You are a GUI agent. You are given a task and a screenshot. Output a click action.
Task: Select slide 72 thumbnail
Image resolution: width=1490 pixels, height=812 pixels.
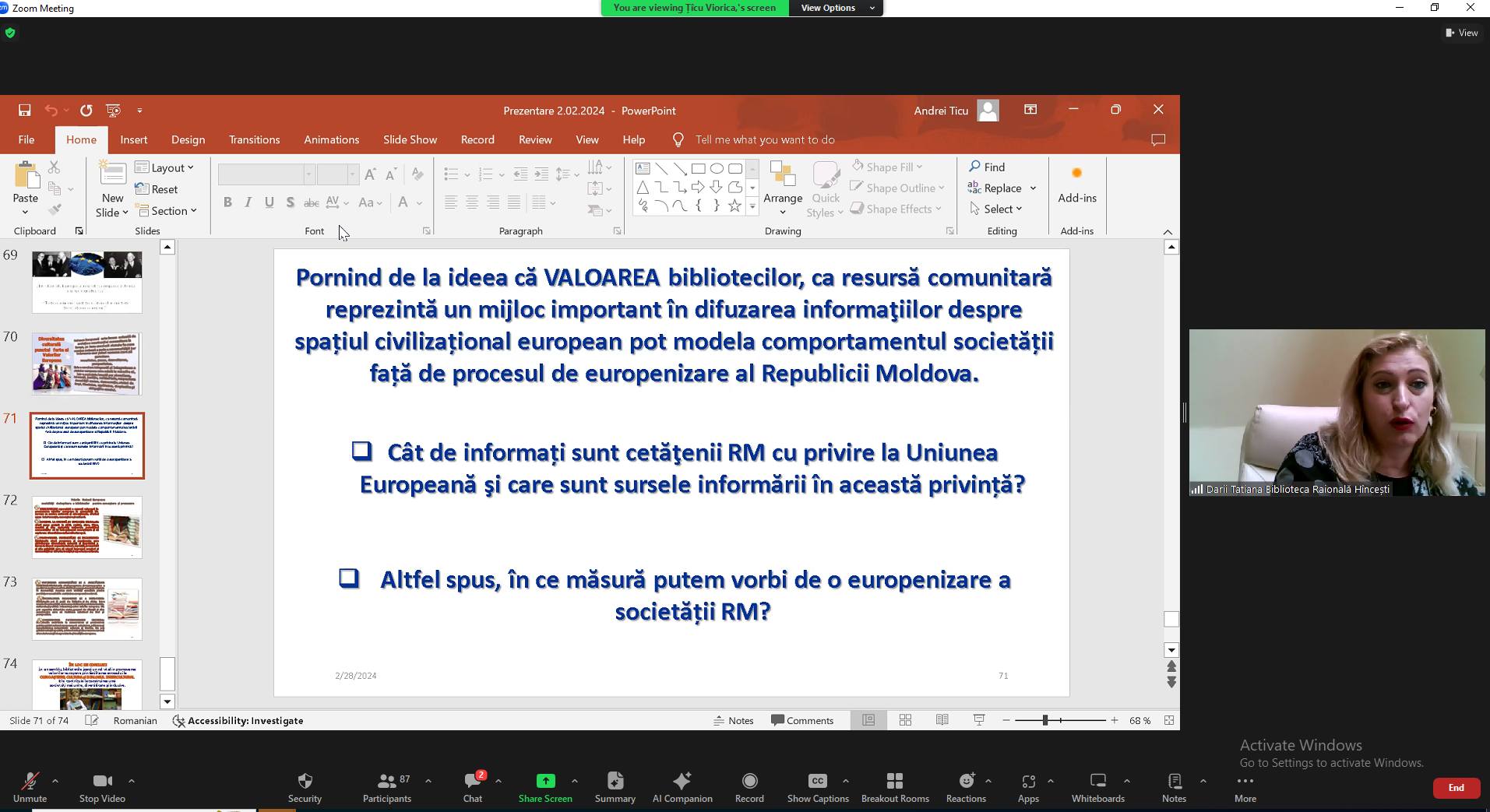pos(87,527)
